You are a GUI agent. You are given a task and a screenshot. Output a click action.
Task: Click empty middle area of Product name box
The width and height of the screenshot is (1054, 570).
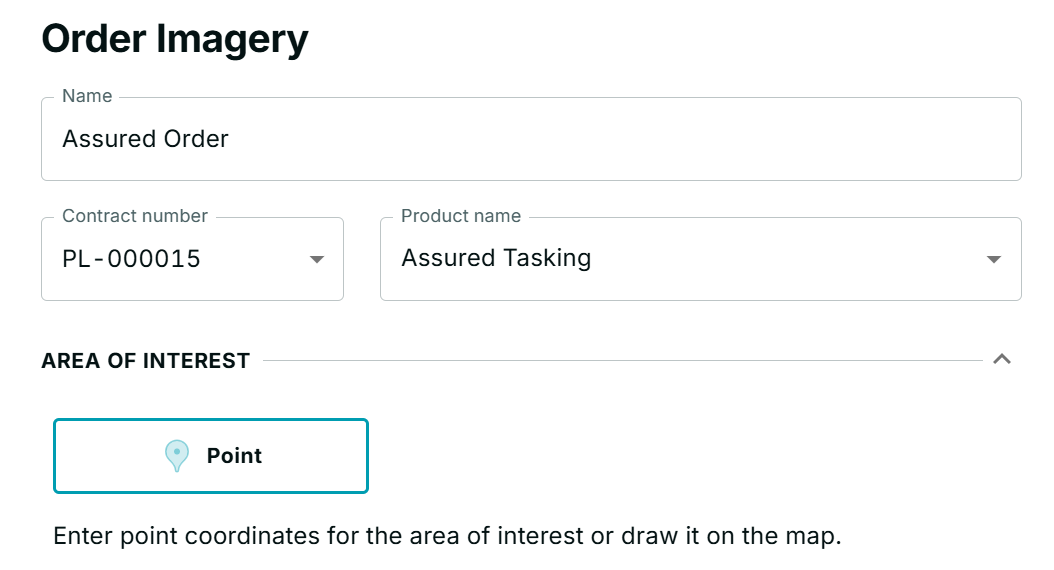[x=780, y=259]
